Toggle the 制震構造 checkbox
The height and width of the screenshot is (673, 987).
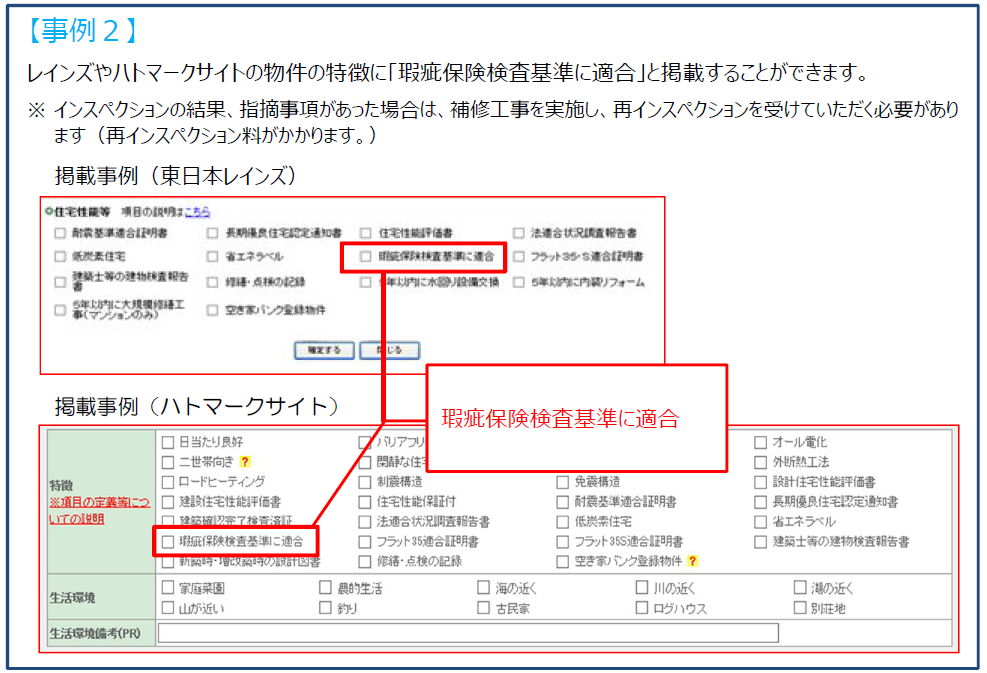point(366,482)
